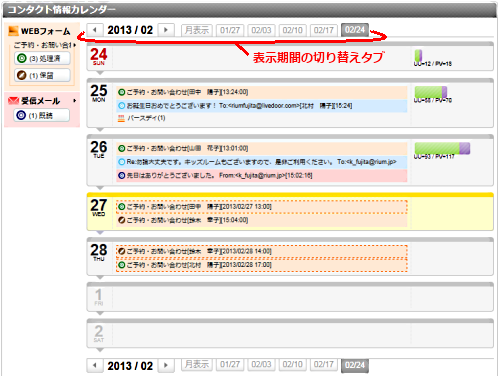The height and width of the screenshot is (376, 500).
Task: Open the お誕生日おめでとう mail entry
Action: click(262, 106)
